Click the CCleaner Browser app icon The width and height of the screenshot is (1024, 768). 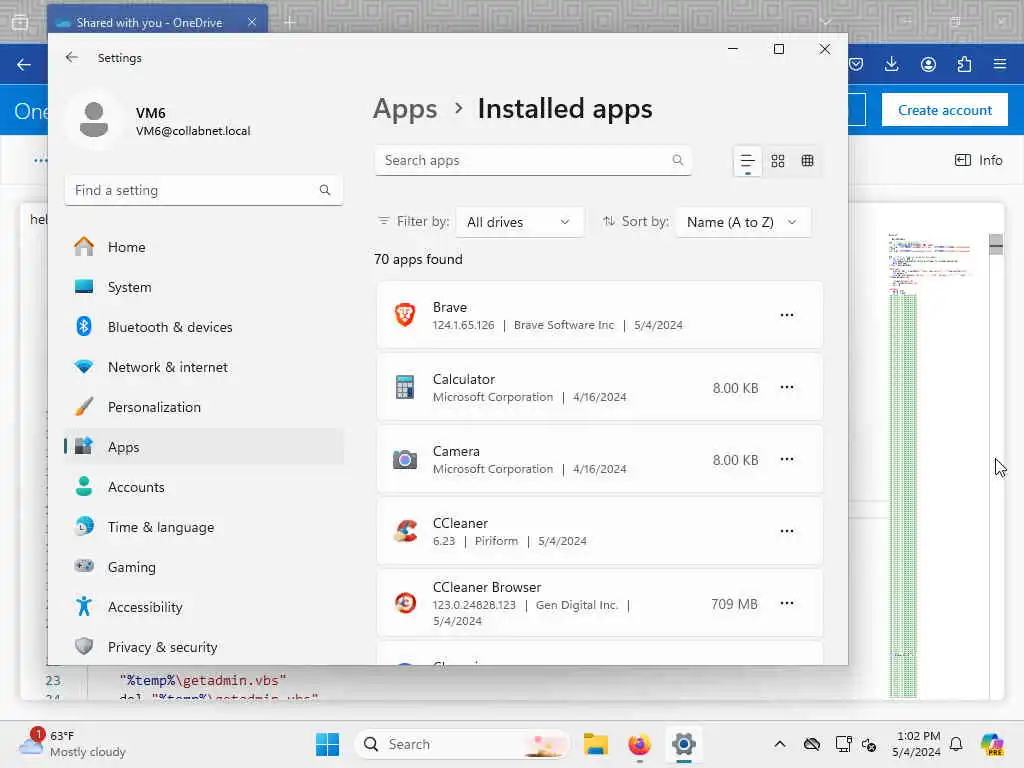click(405, 603)
